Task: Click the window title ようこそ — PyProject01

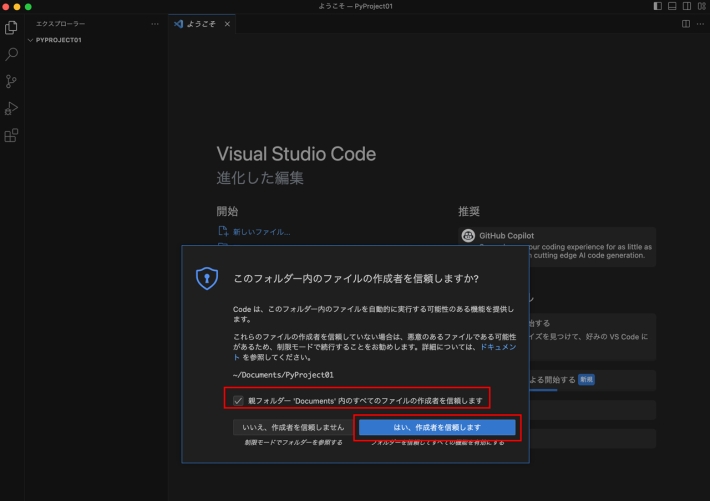Action: pos(355,6)
